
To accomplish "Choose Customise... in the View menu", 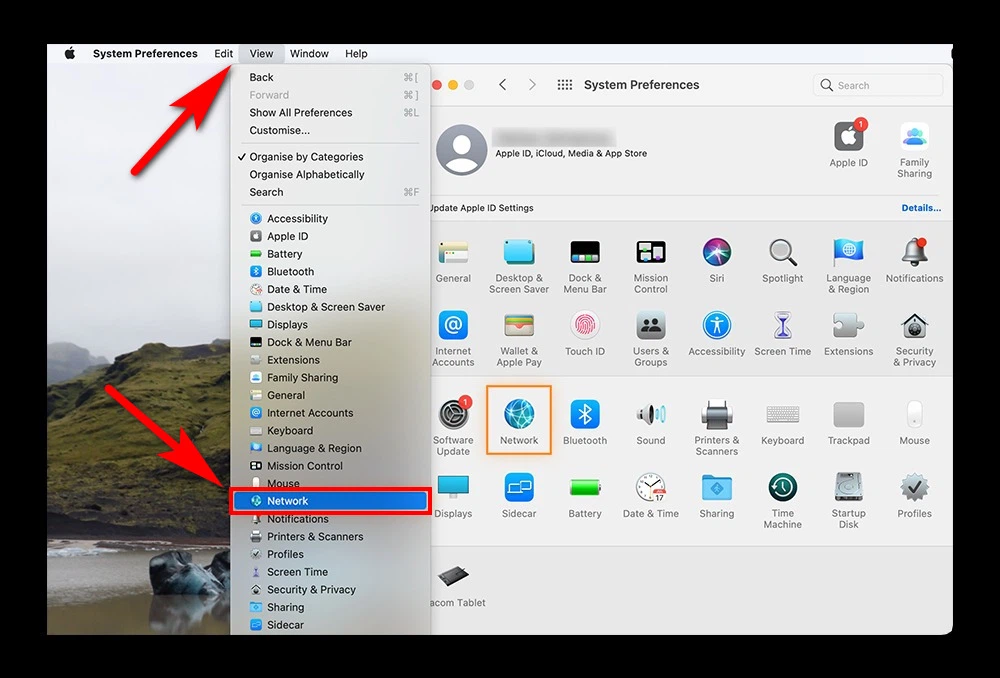I will (330, 130).
